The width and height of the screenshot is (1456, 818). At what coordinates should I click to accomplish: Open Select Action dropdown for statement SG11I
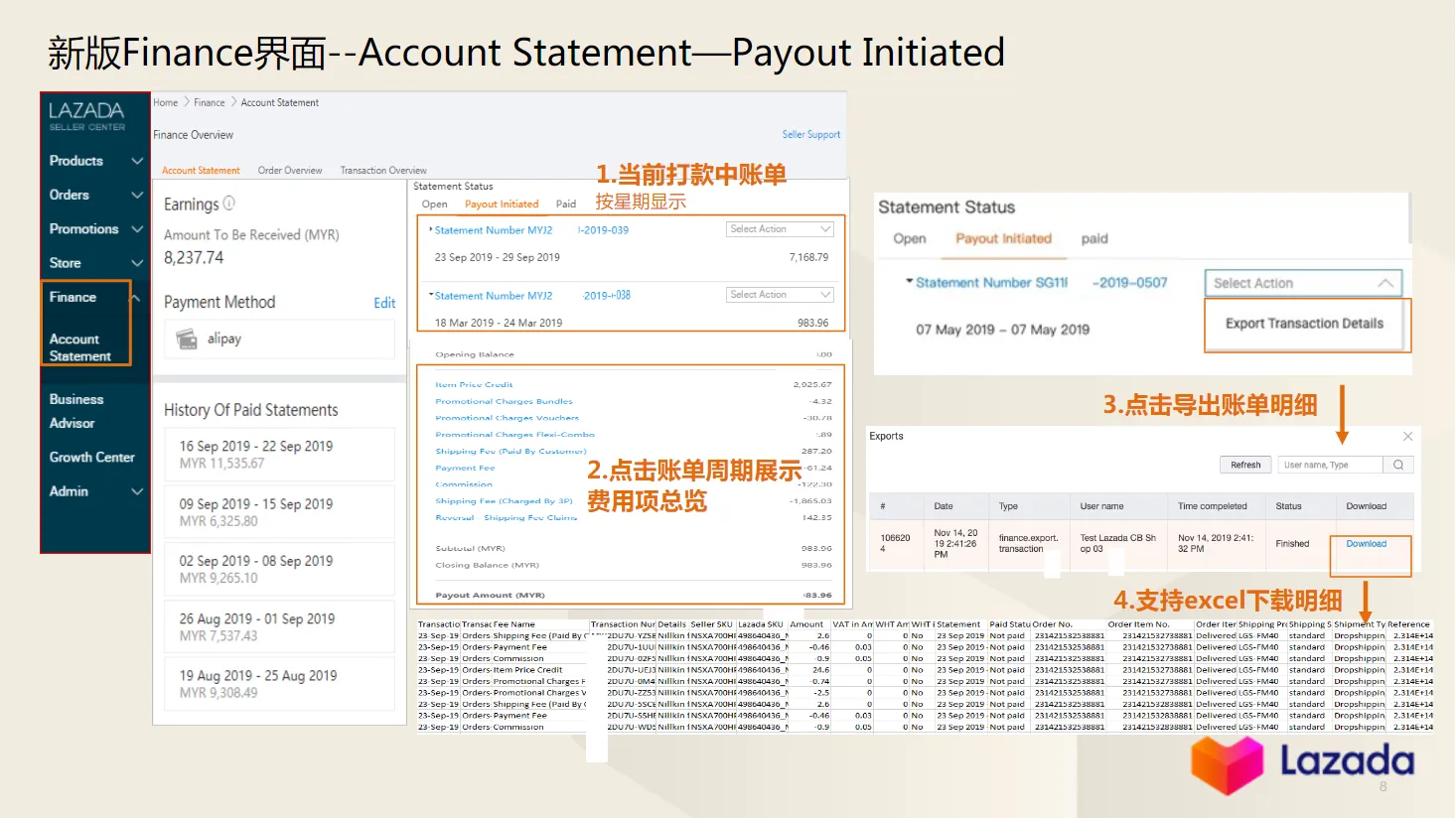[1302, 283]
